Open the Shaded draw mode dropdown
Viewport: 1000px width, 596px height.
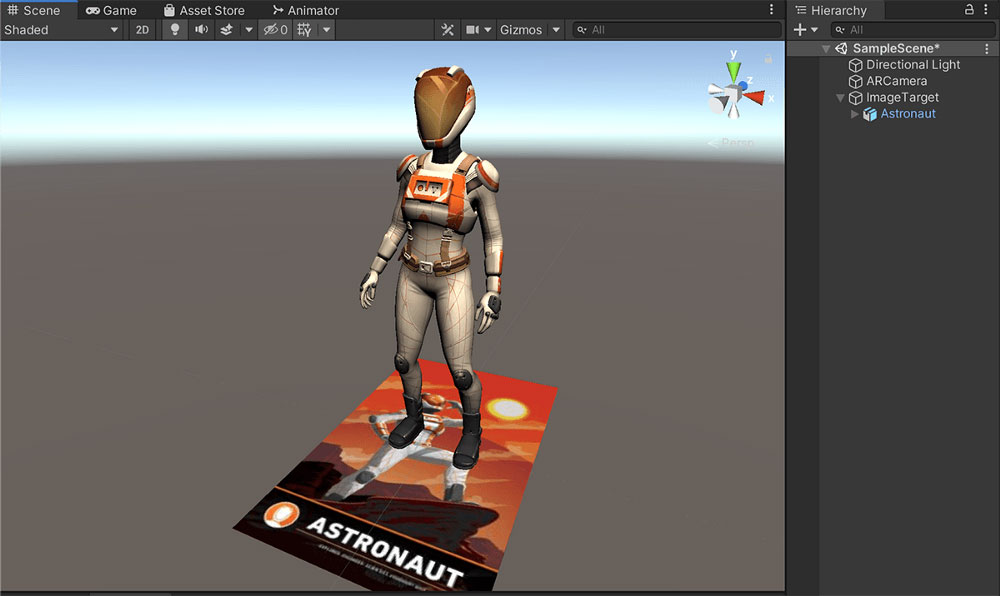point(61,29)
